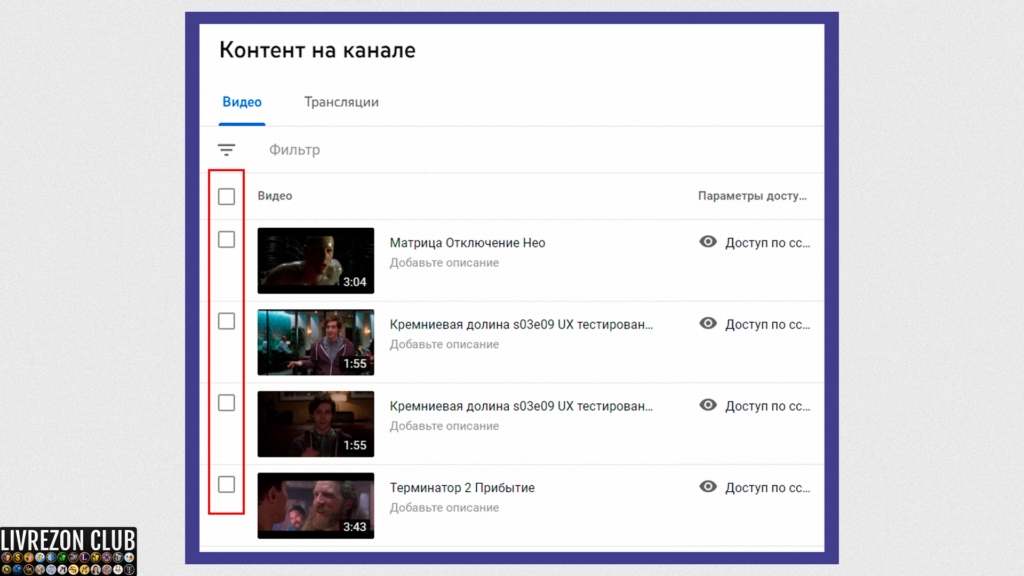Screen dimensions: 1024x576
Task: Open the Терминатор 2 Прибытие thumbnail
Action: (x=315, y=505)
